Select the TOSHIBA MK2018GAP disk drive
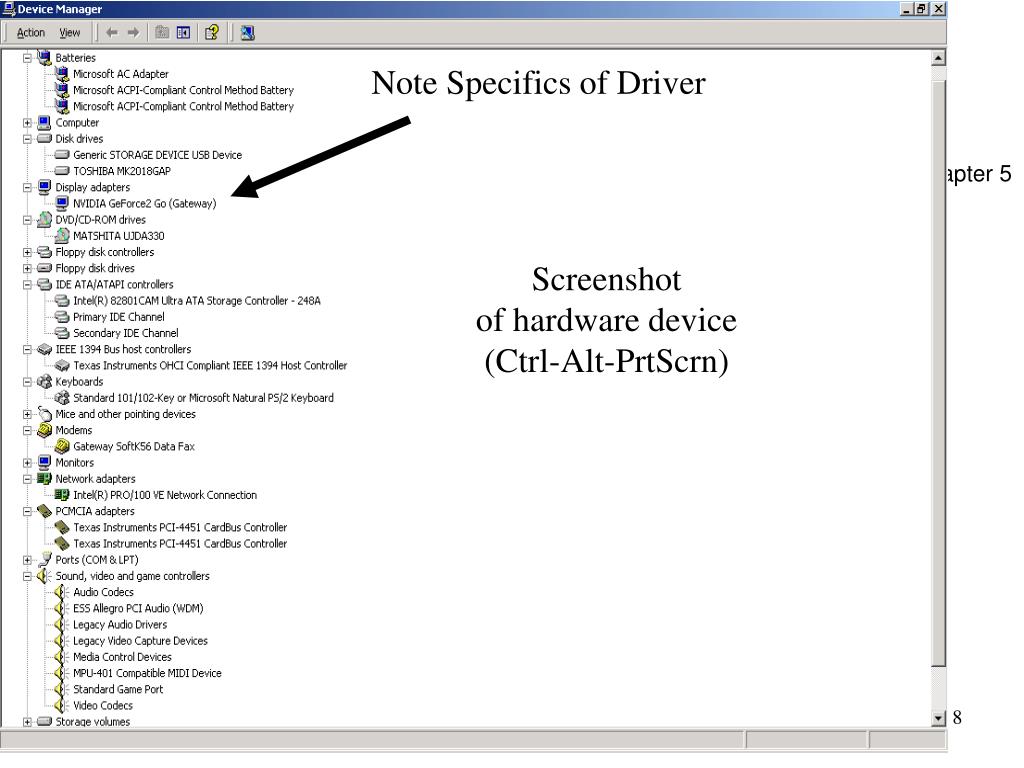This screenshot has width=1024, height=768. 123,171
